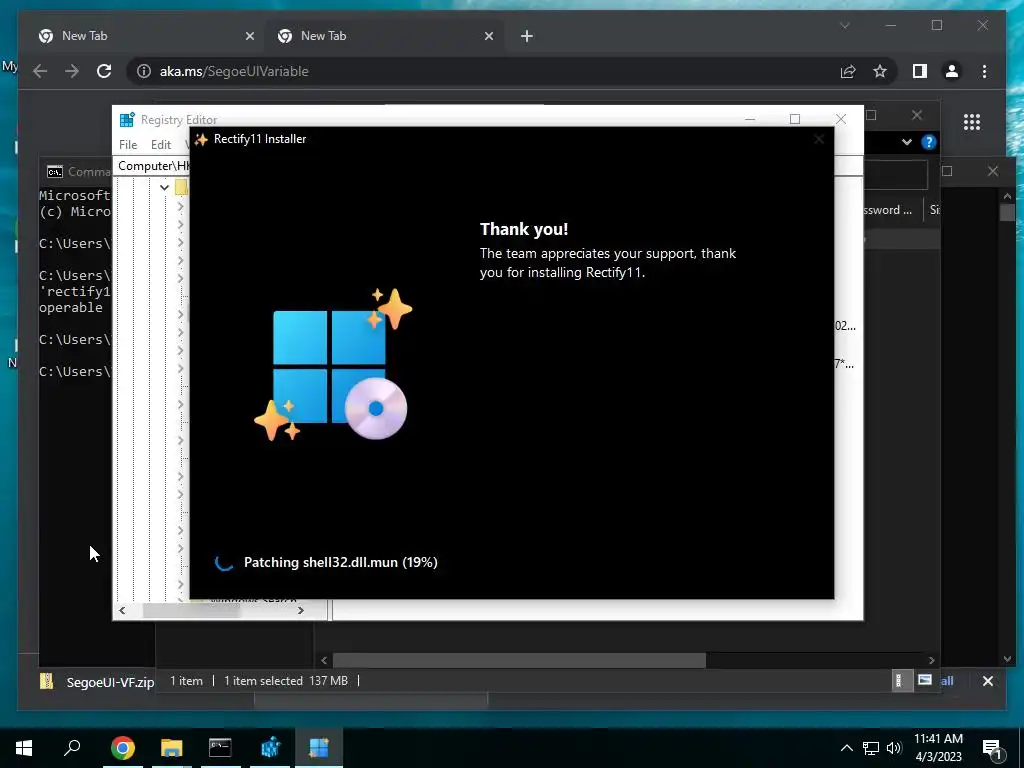
Task: Open the Edit menu in Registry Editor
Action: click(161, 145)
